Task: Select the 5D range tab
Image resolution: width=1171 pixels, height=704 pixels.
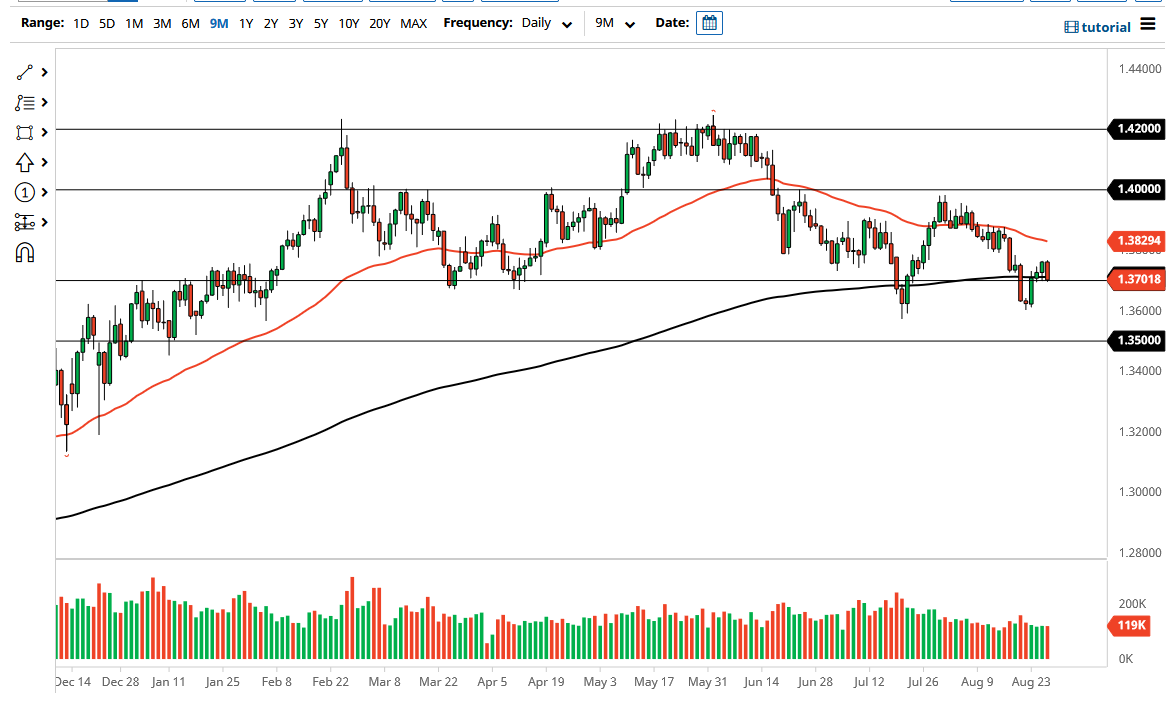Action: 107,23
